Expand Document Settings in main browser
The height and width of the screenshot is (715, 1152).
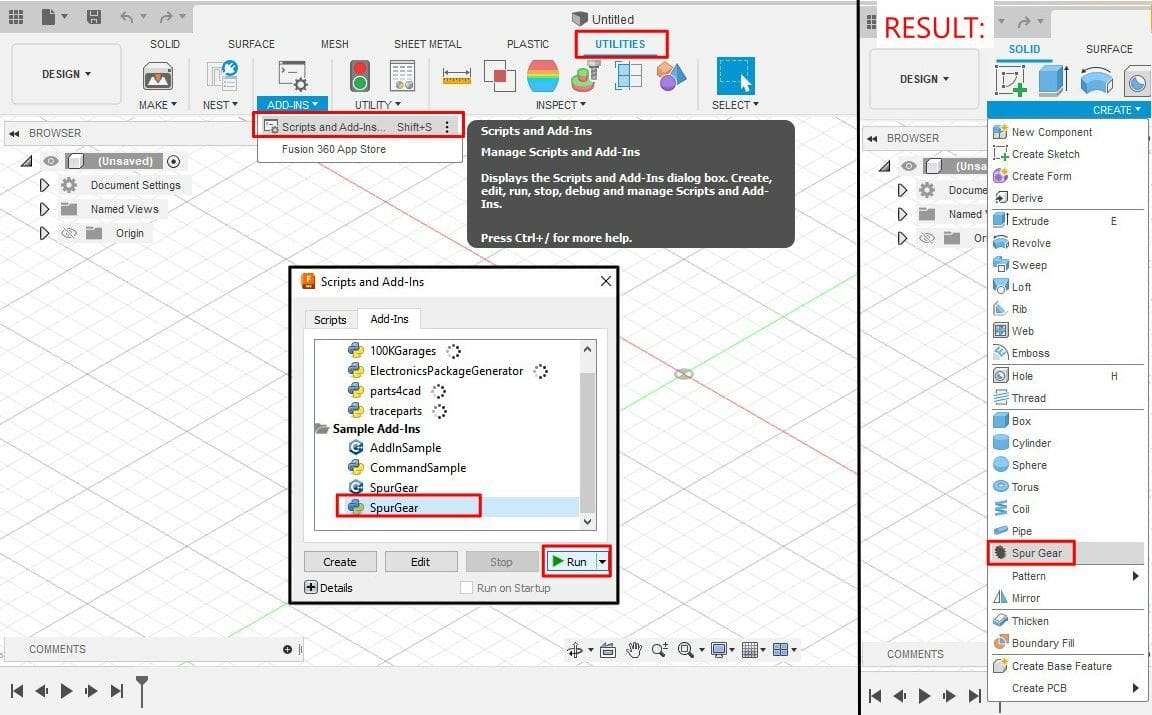click(x=44, y=185)
